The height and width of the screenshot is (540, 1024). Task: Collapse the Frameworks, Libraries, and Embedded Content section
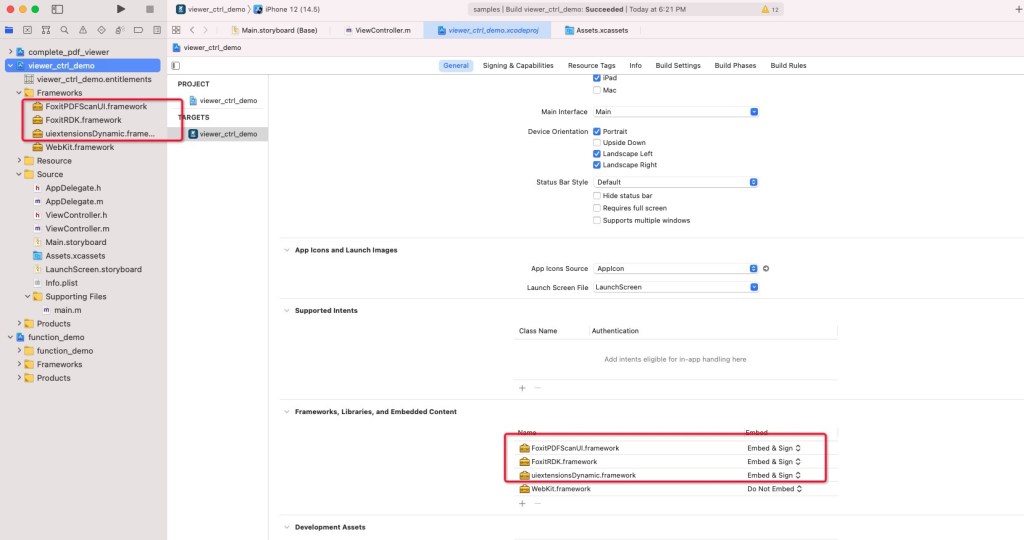click(287, 412)
